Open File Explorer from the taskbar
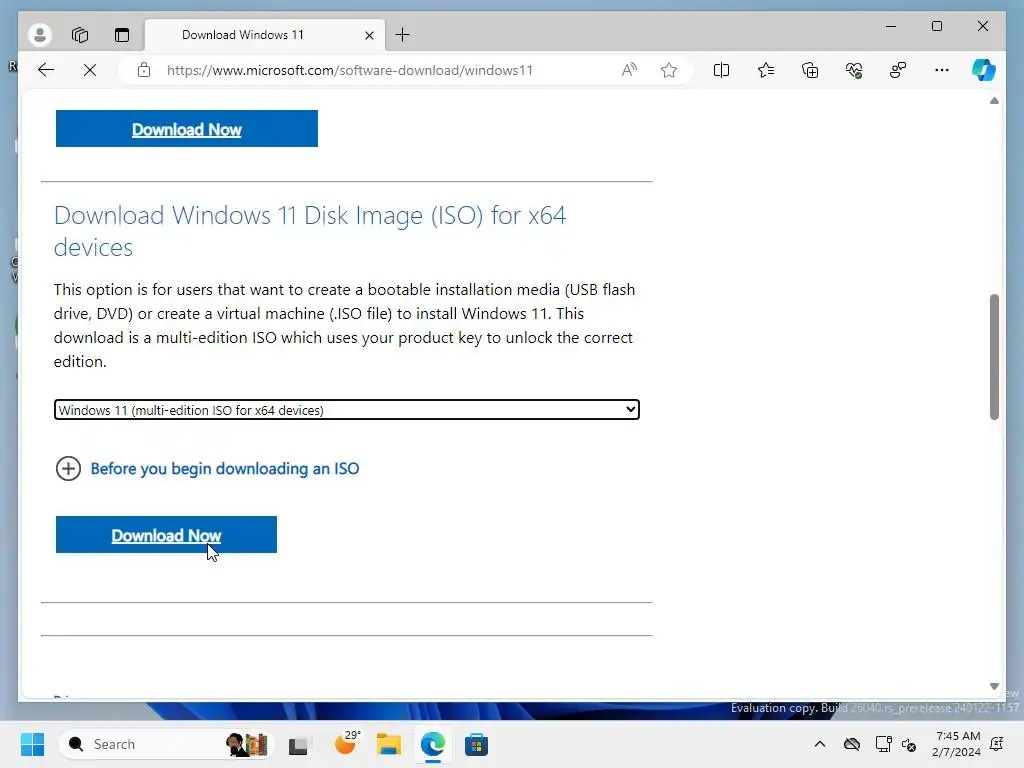 click(x=389, y=744)
